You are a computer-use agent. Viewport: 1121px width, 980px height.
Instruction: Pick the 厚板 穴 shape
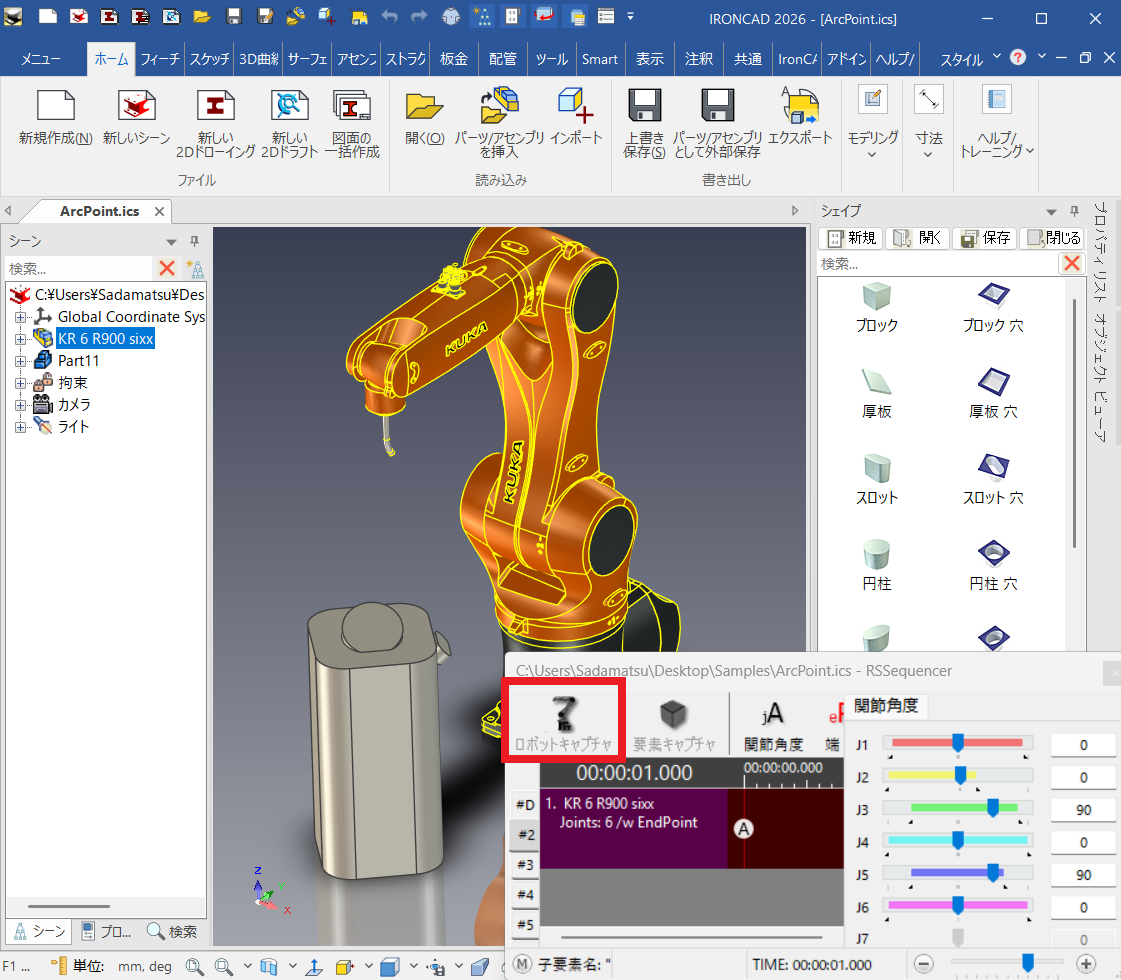pyautogui.click(x=993, y=394)
